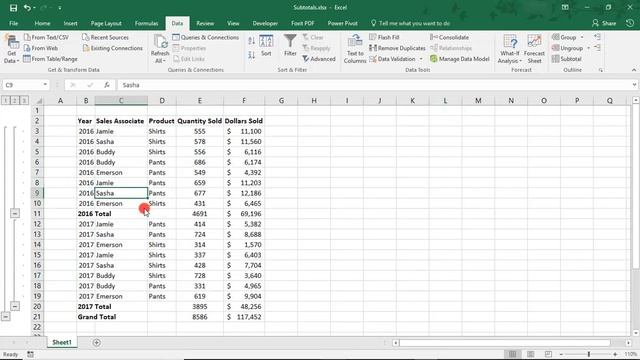Expand the formula bar
The height and width of the screenshot is (360, 640).
pyautogui.click(x=634, y=85)
